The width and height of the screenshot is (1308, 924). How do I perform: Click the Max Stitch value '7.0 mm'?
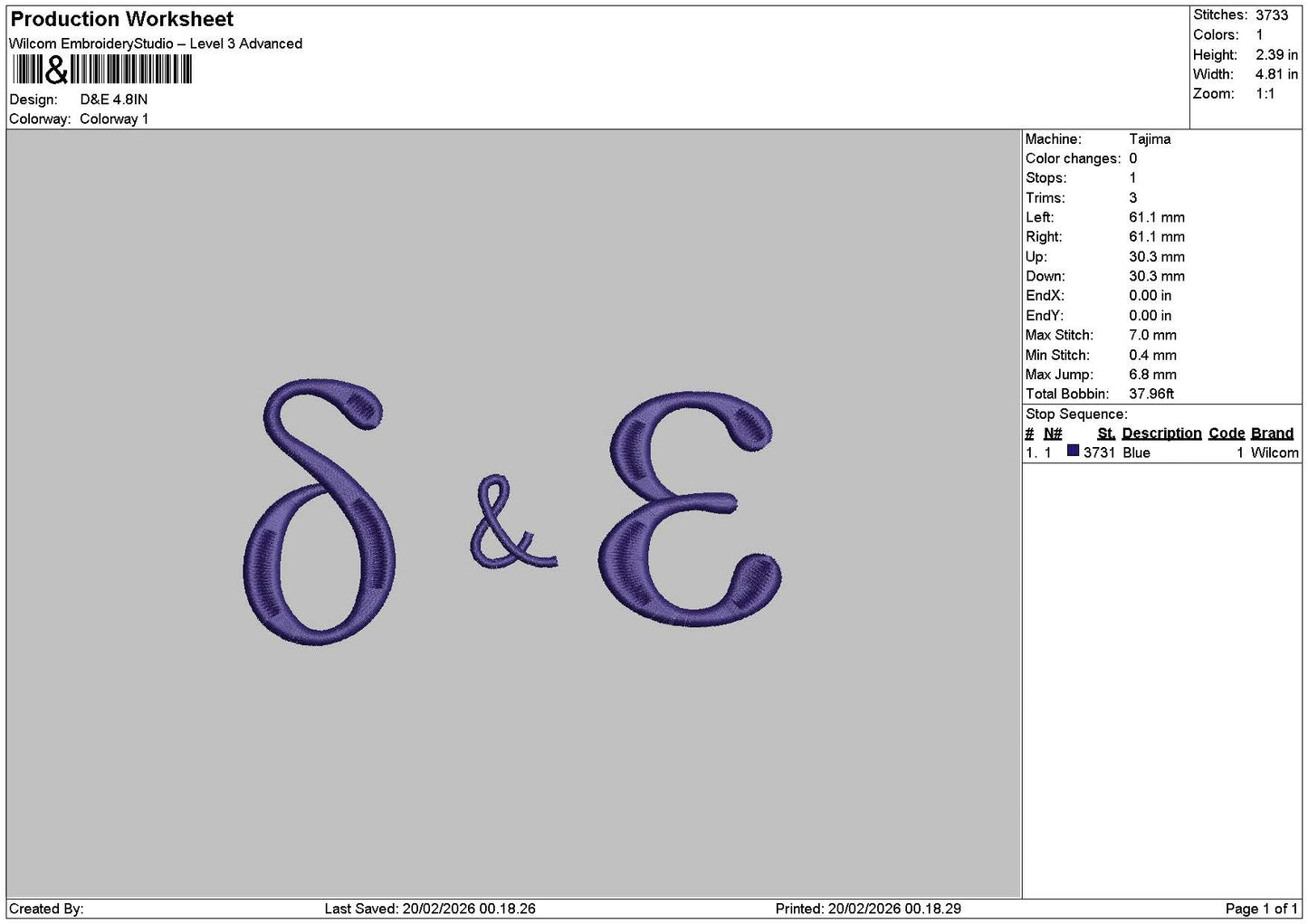coord(1153,336)
